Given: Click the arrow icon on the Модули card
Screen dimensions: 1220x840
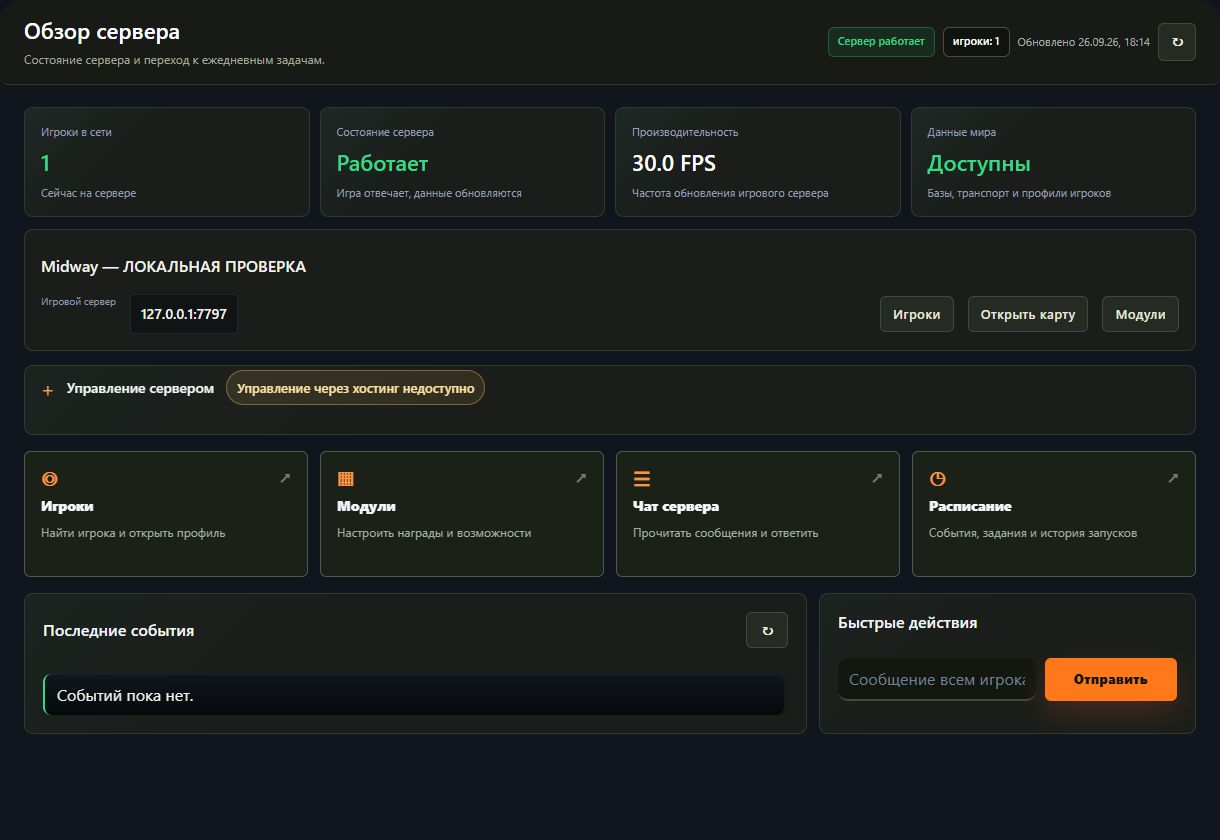Looking at the screenshot, I should coord(581,478).
